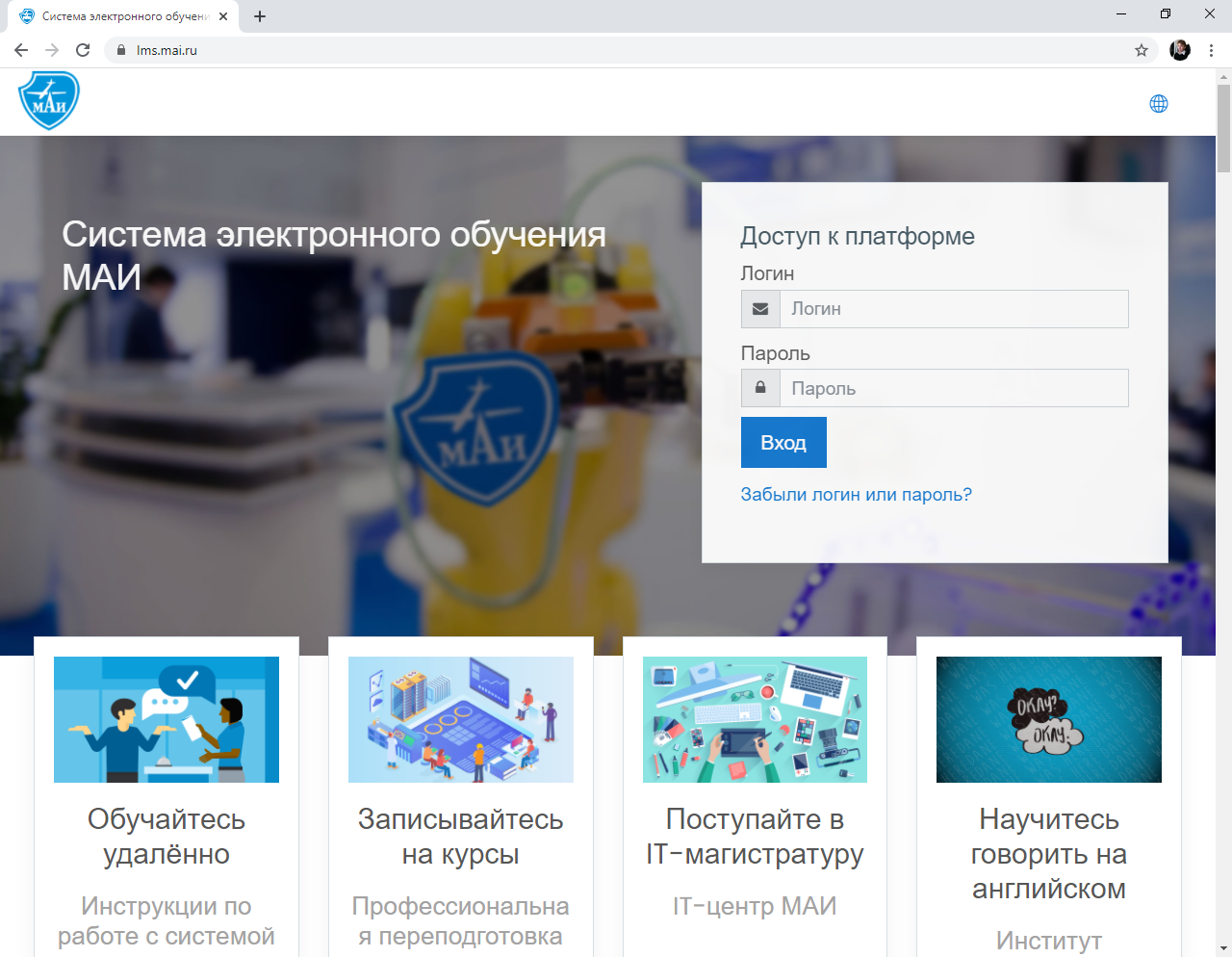
Task: Reload the lms.mai.ru page
Action: [83, 50]
